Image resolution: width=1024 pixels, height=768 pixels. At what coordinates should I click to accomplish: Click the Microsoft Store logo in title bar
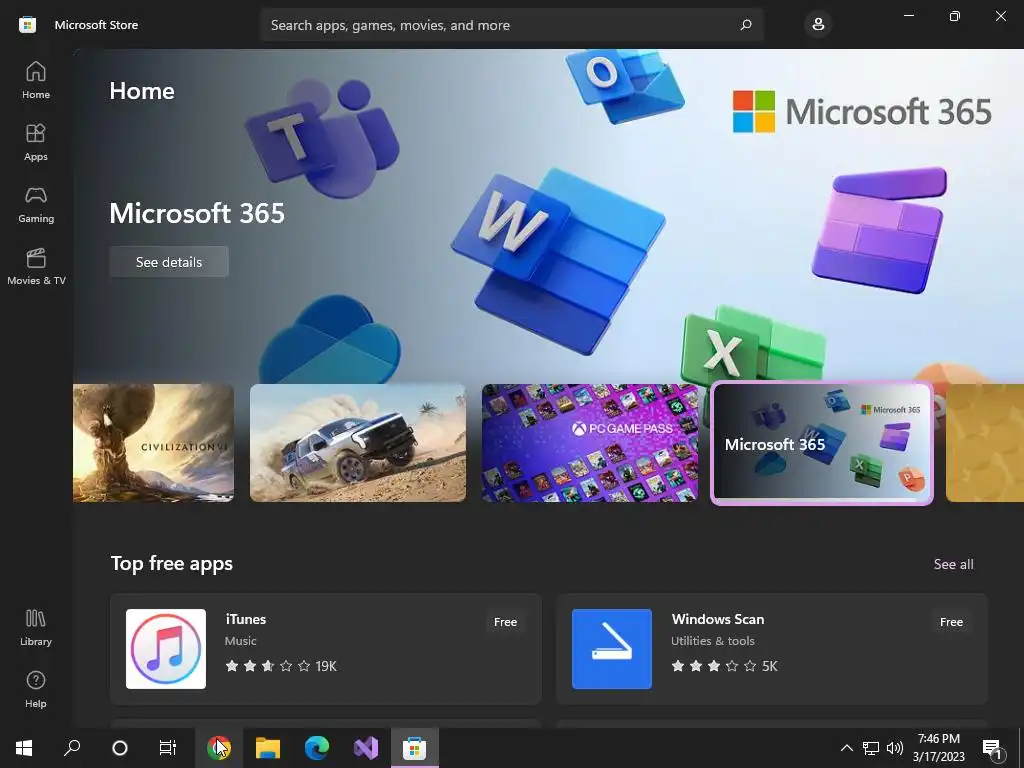click(x=27, y=25)
